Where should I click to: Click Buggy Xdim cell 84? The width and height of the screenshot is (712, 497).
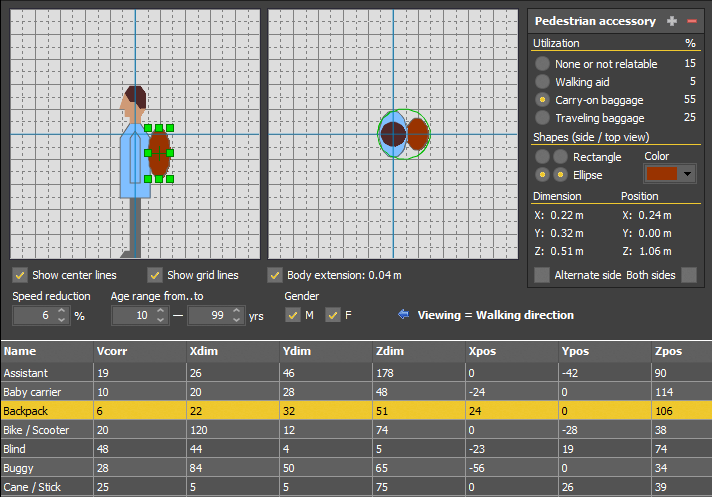pos(233,468)
